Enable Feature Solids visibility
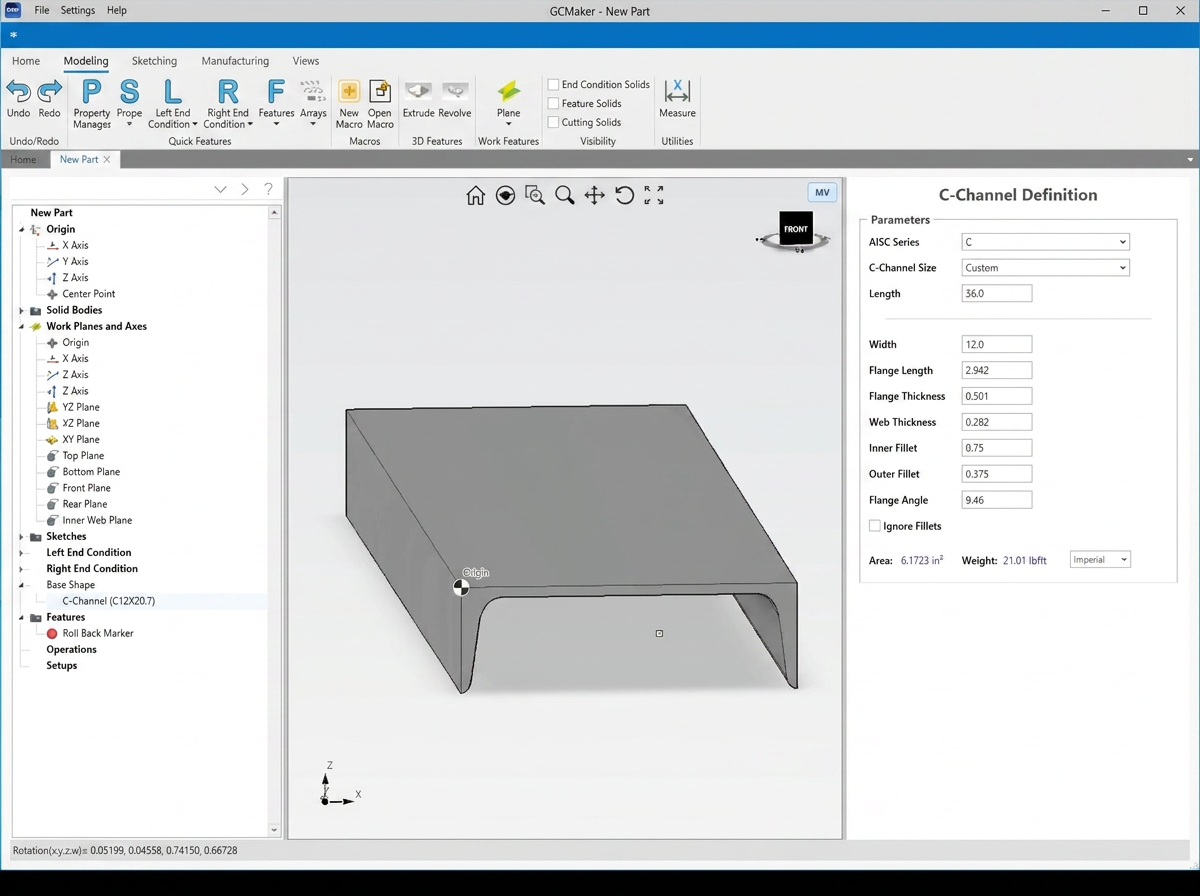1200x896 pixels. [553, 104]
